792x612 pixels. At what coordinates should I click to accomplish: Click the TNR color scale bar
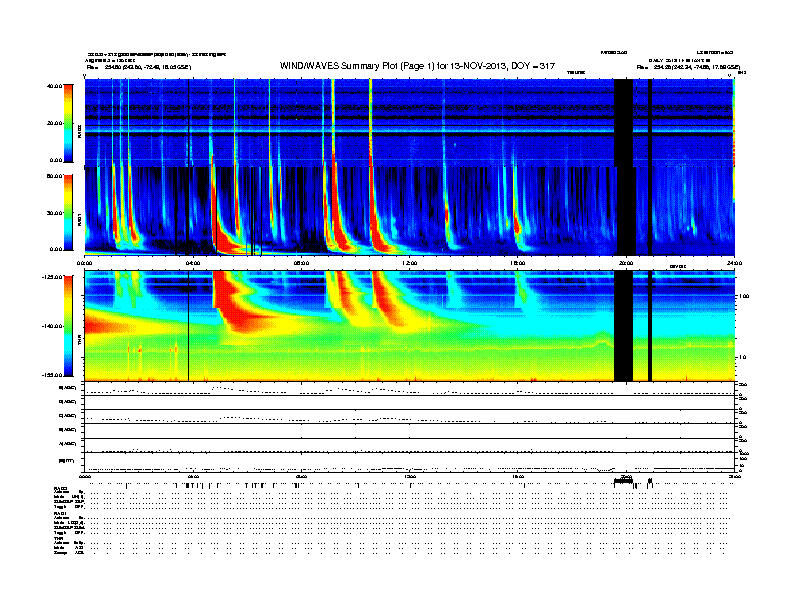pos(68,326)
